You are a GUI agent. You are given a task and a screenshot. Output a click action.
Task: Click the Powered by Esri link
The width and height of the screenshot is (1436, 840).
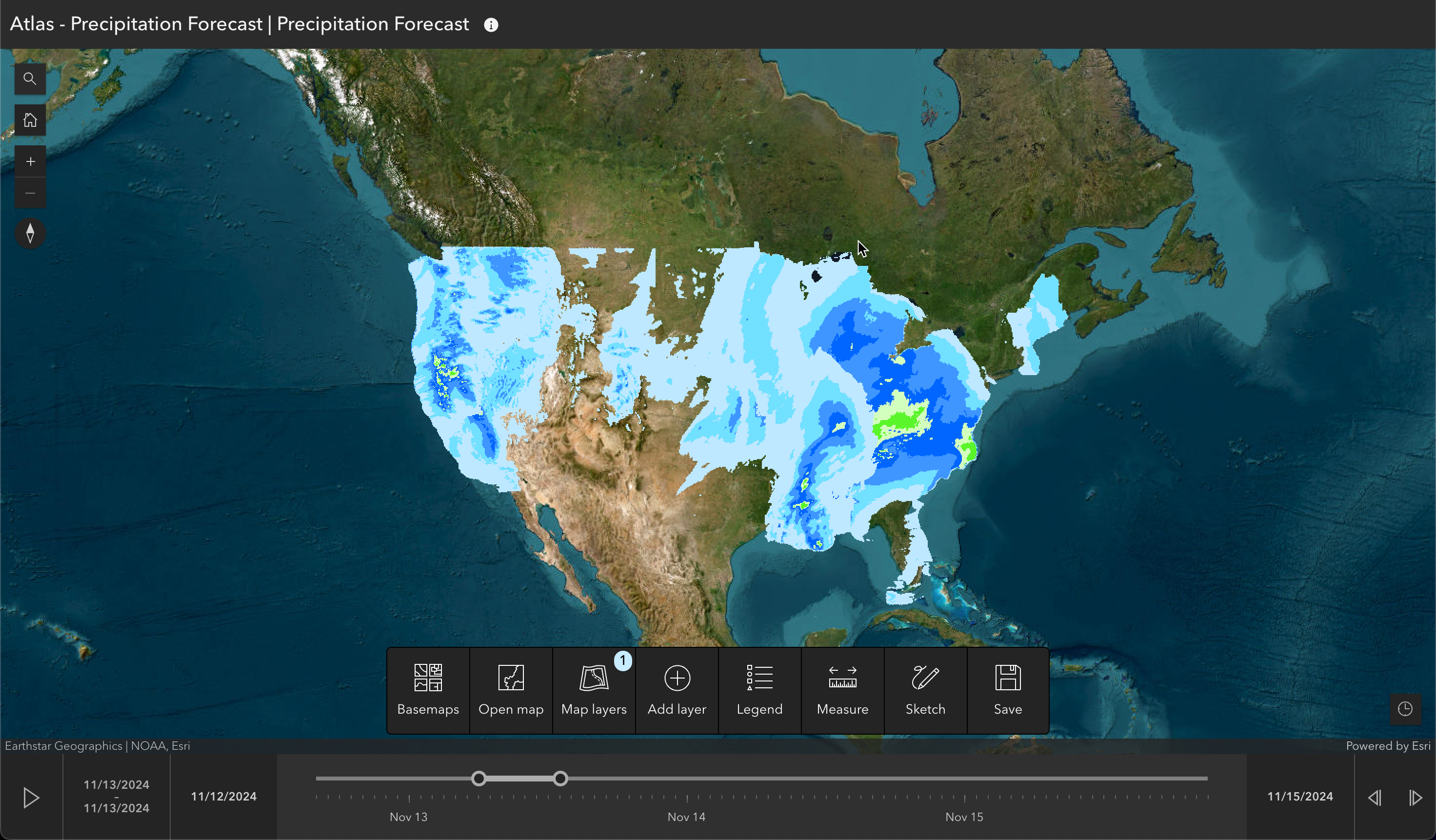tap(1389, 745)
